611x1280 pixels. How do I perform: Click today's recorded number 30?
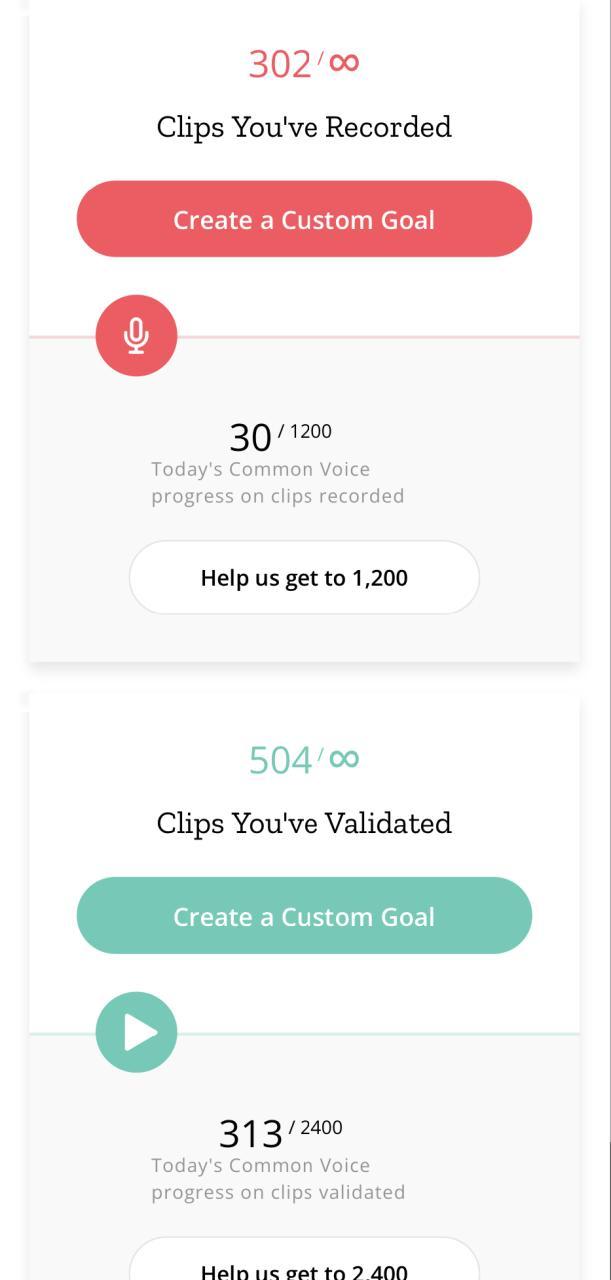click(250, 438)
